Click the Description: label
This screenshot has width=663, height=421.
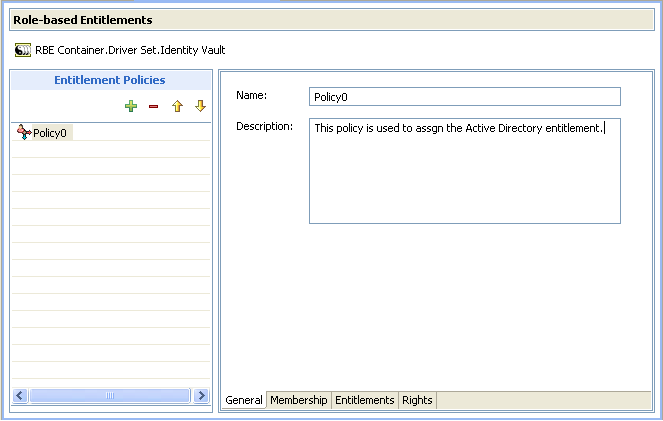pyautogui.click(x=264, y=126)
